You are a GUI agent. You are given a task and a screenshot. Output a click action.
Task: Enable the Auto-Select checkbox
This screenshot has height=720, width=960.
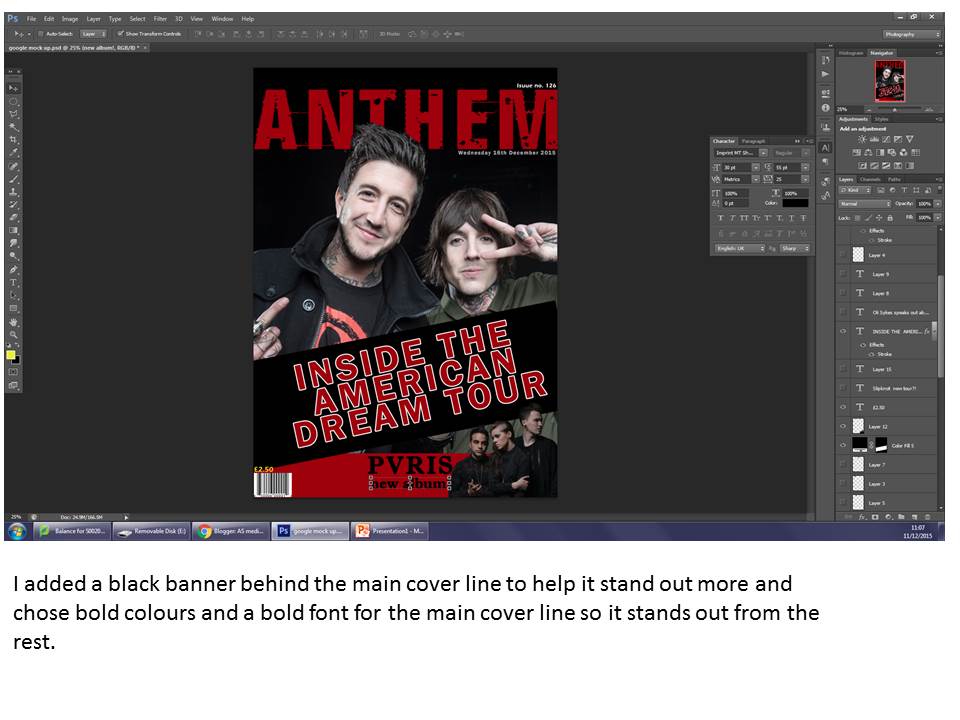(x=41, y=34)
